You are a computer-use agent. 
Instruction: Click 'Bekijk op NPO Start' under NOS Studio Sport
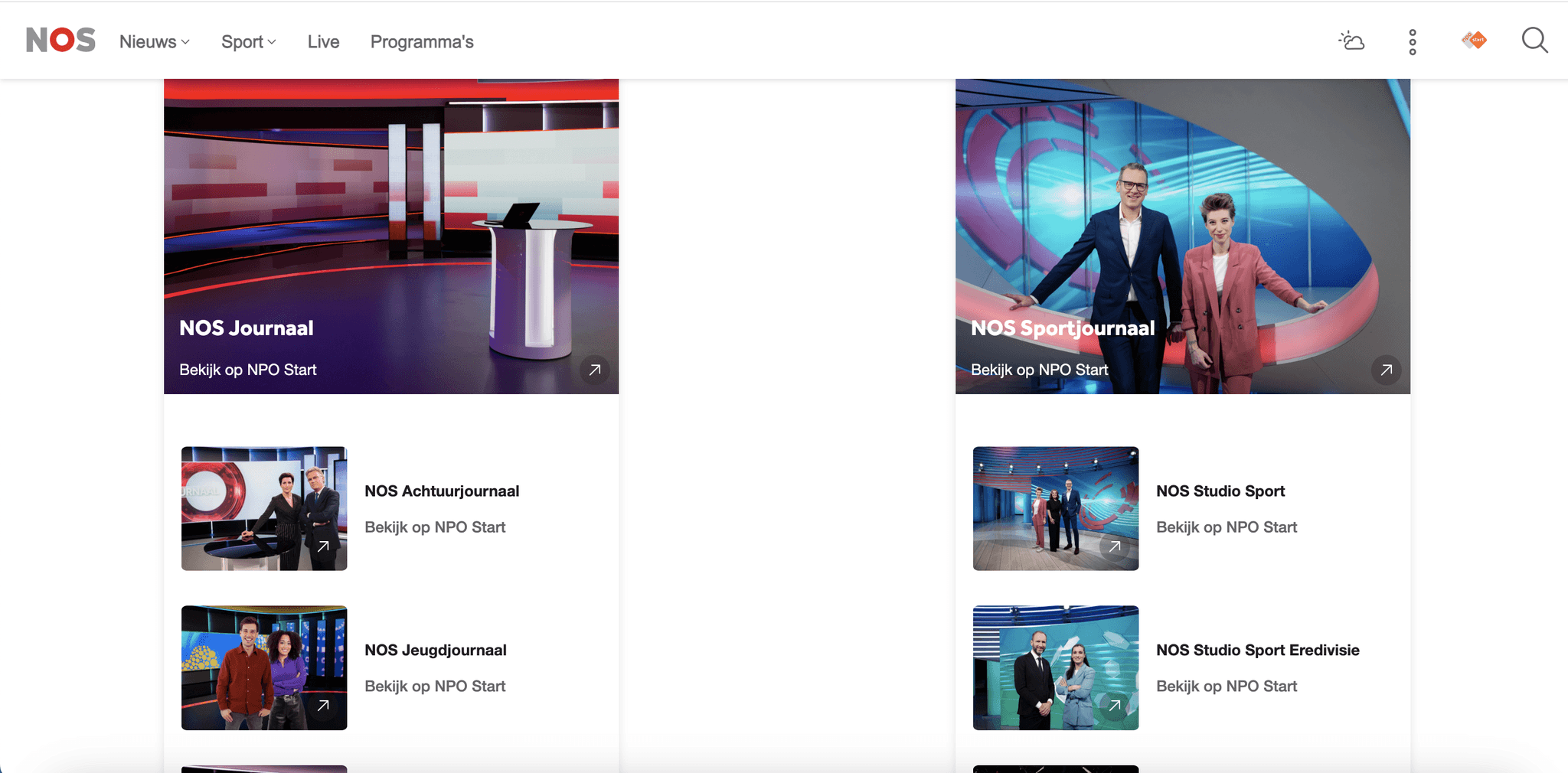coord(1227,527)
